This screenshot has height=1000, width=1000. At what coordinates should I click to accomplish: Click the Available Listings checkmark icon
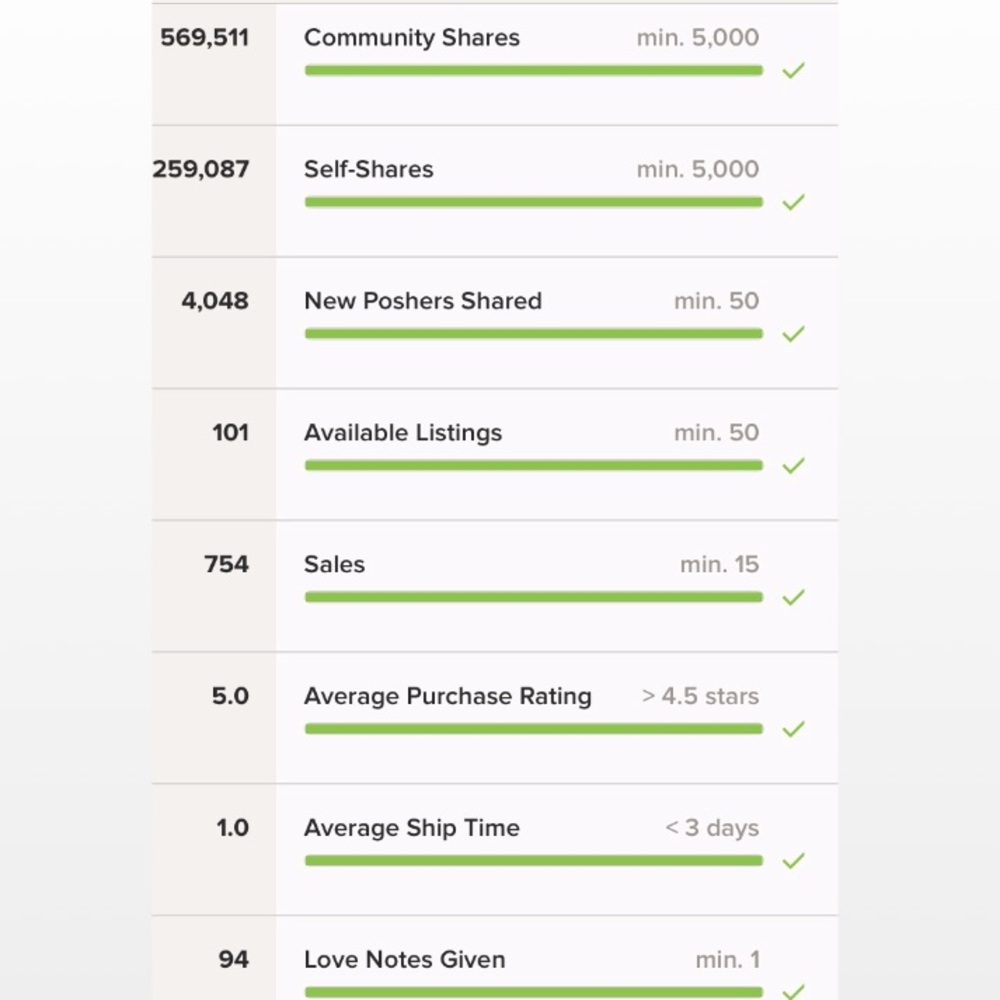click(793, 466)
